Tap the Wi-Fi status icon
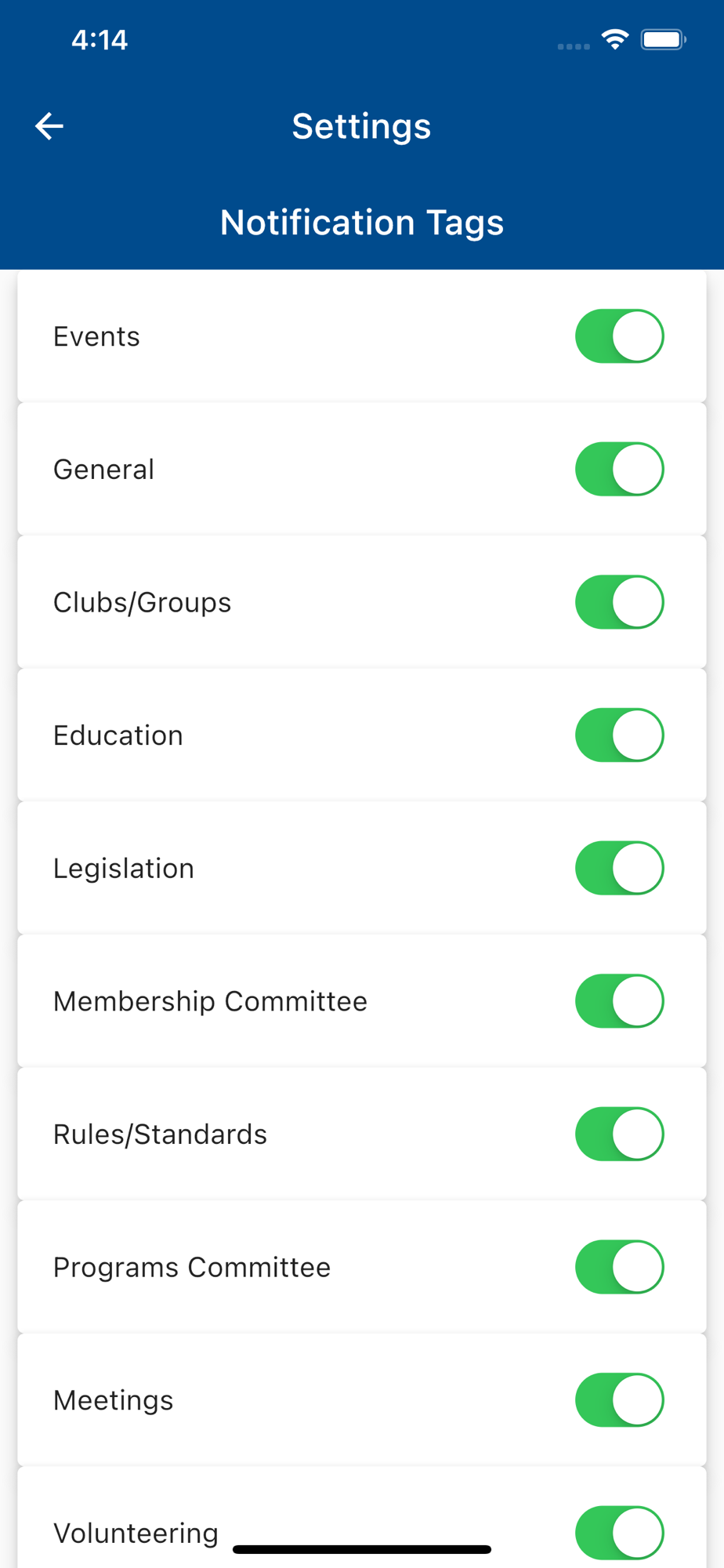Image resolution: width=724 pixels, height=1568 pixels. coord(615,39)
